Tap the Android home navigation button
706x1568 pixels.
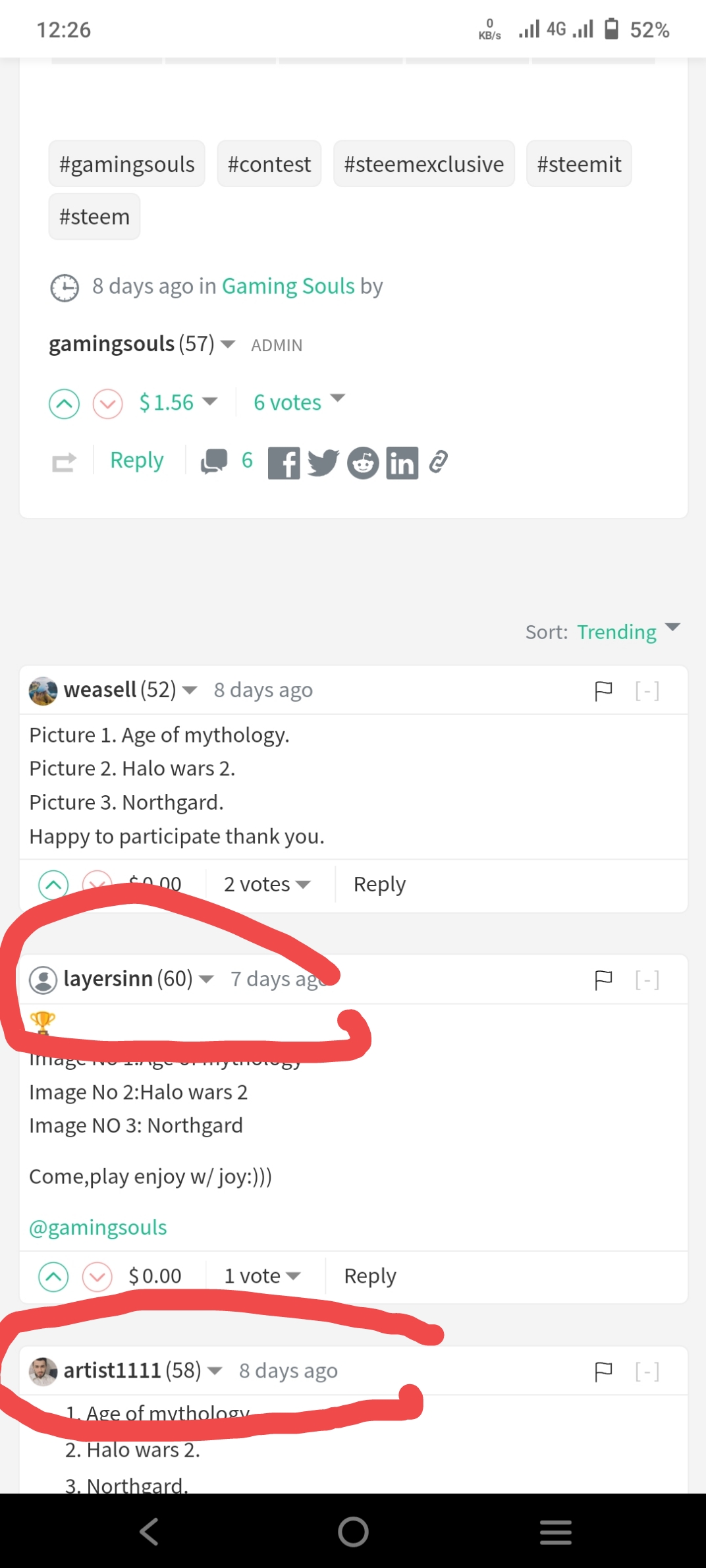(x=353, y=1532)
